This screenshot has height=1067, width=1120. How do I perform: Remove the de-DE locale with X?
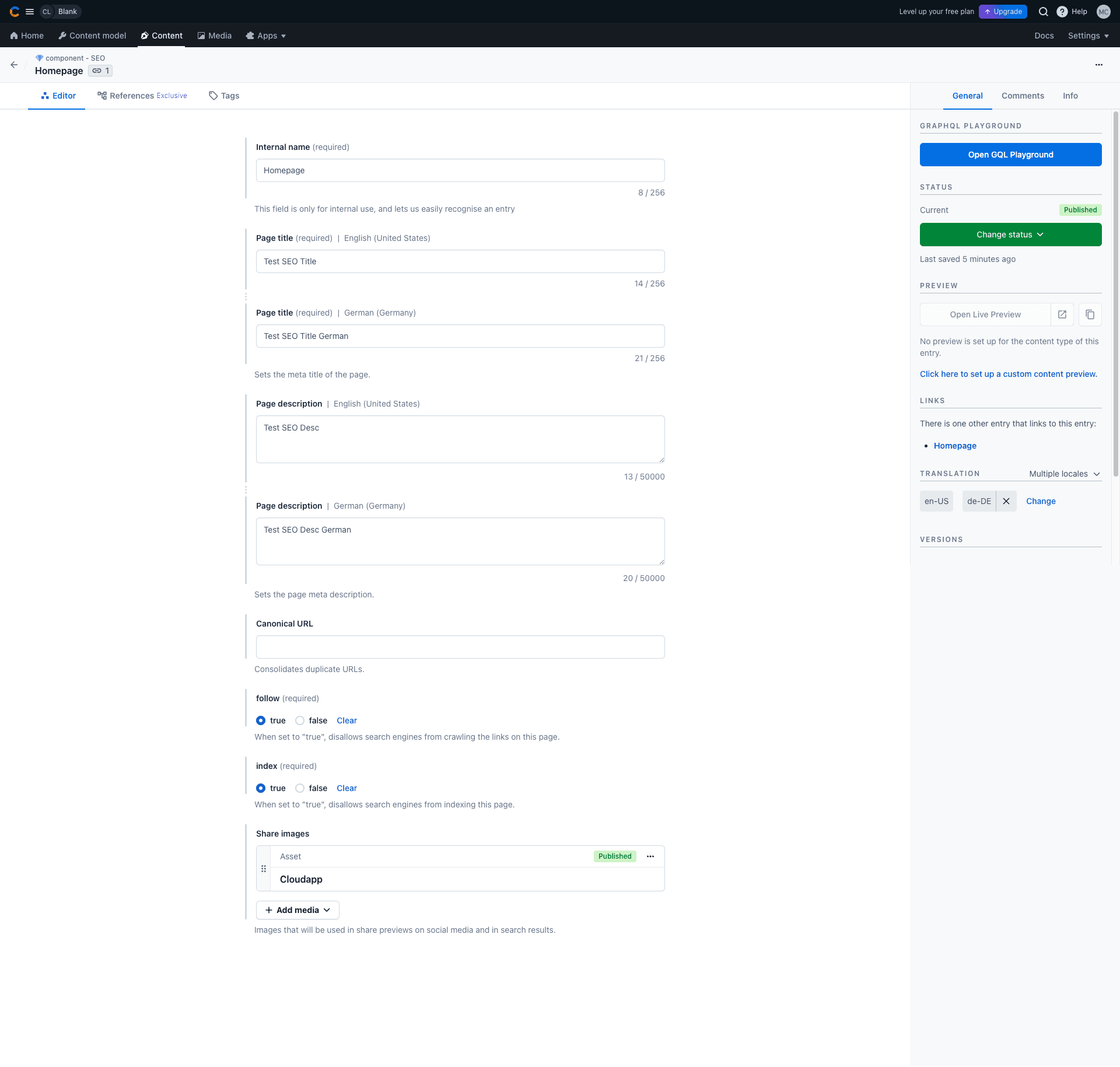(1006, 501)
